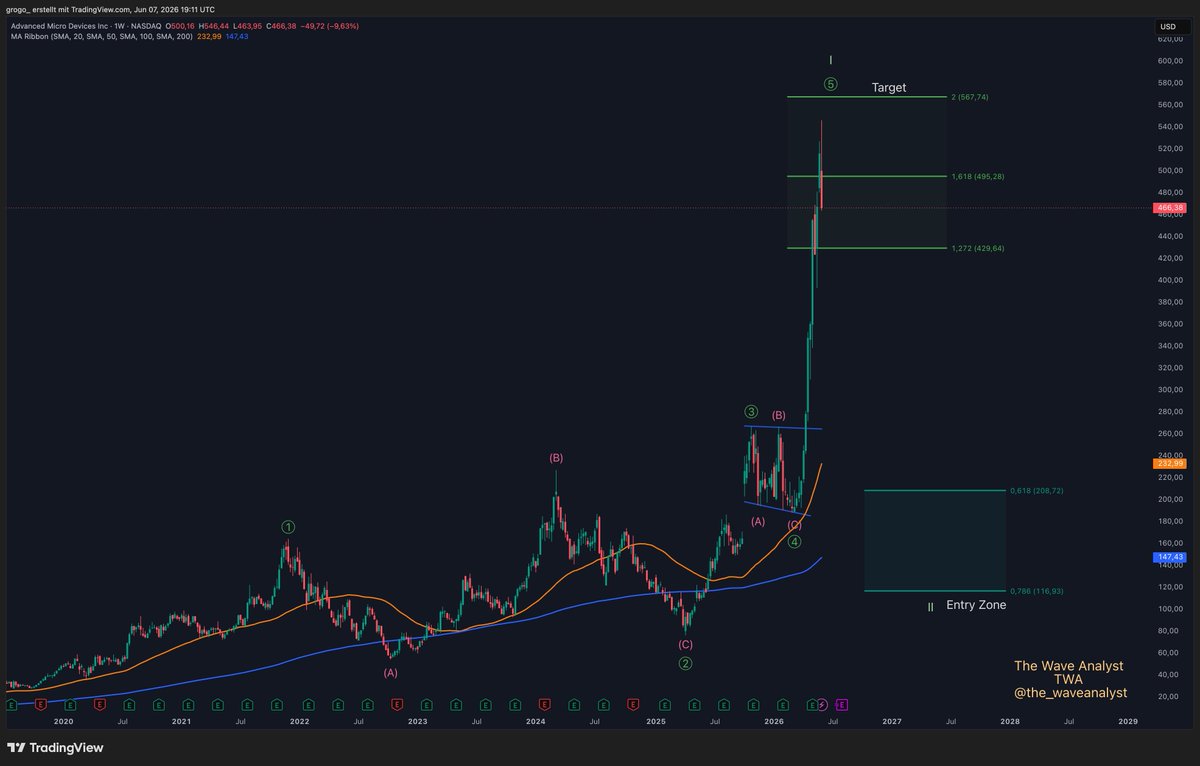Click the blue 147,43 price axis tag
Screen dimensions: 1200x766
pos(1169,557)
